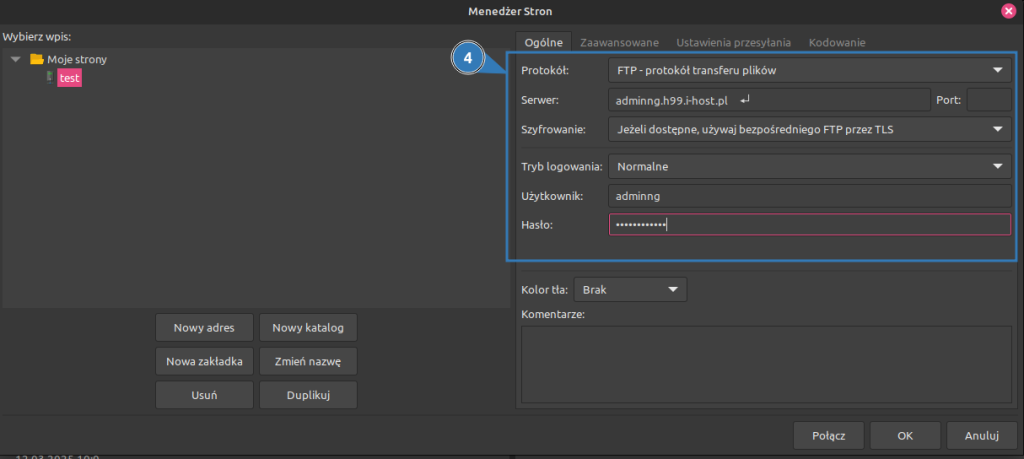This screenshot has width=1024, height=459.
Task: Open the Ogólne tab
Action: pyautogui.click(x=543, y=42)
